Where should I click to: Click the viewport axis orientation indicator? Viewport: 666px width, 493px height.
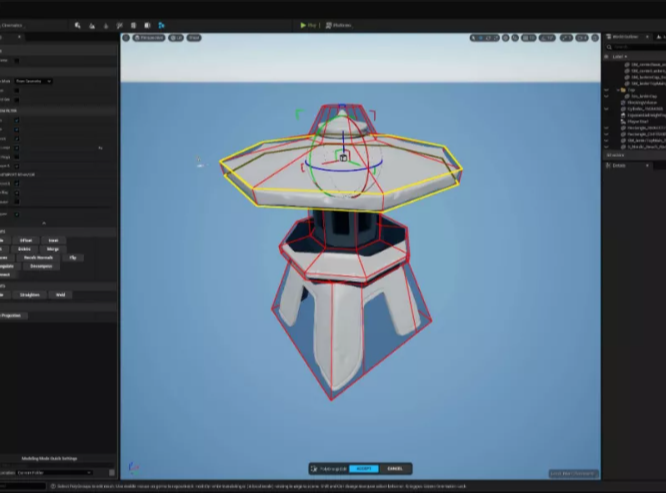click(133, 468)
